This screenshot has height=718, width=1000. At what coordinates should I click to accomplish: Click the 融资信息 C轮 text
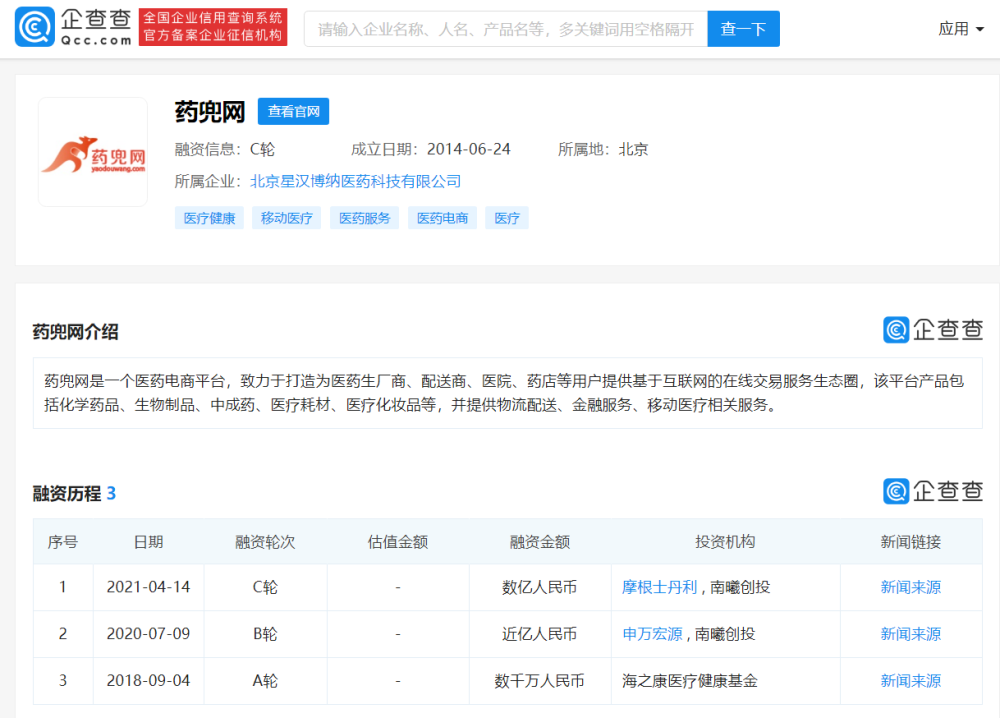[224, 149]
